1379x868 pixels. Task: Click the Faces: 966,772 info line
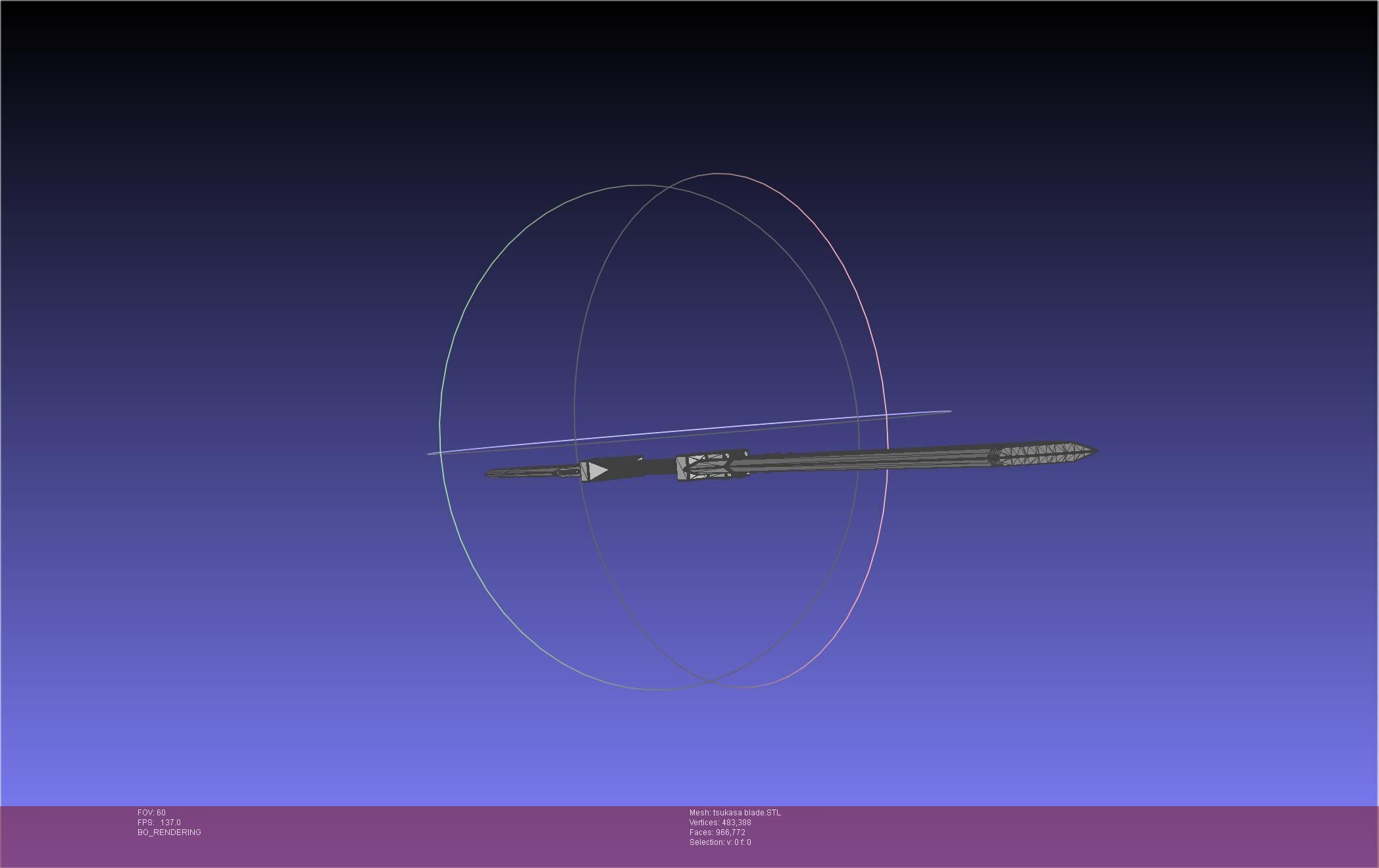point(717,832)
